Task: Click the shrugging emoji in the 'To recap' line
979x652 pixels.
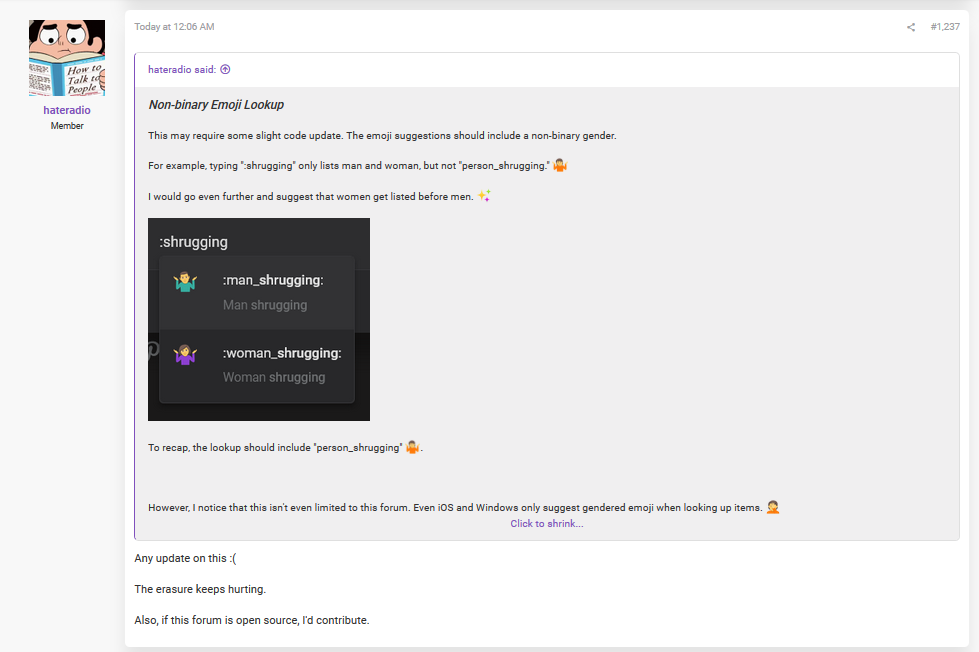Action: pyautogui.click(x=413, y=447)
